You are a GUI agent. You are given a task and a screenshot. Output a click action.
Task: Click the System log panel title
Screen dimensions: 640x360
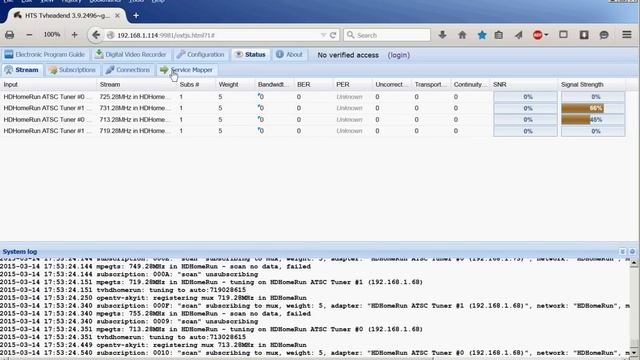[20, 251]
